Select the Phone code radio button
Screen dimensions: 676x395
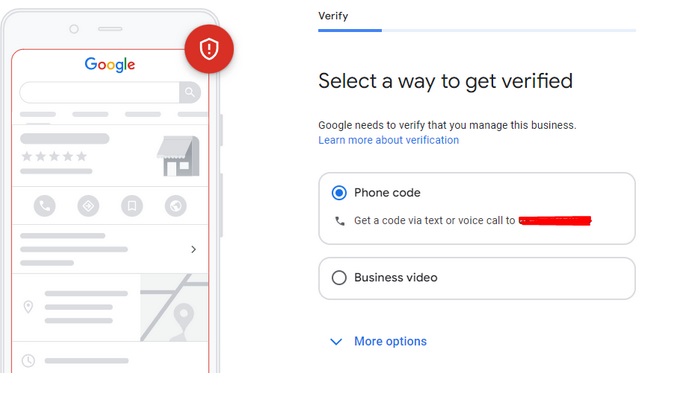[339, 193]
